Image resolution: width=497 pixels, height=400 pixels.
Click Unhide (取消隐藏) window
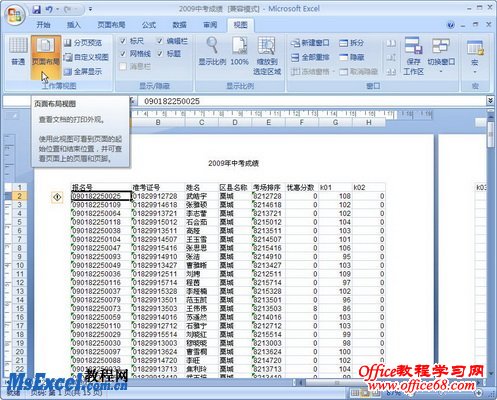[x=358, y=71]
